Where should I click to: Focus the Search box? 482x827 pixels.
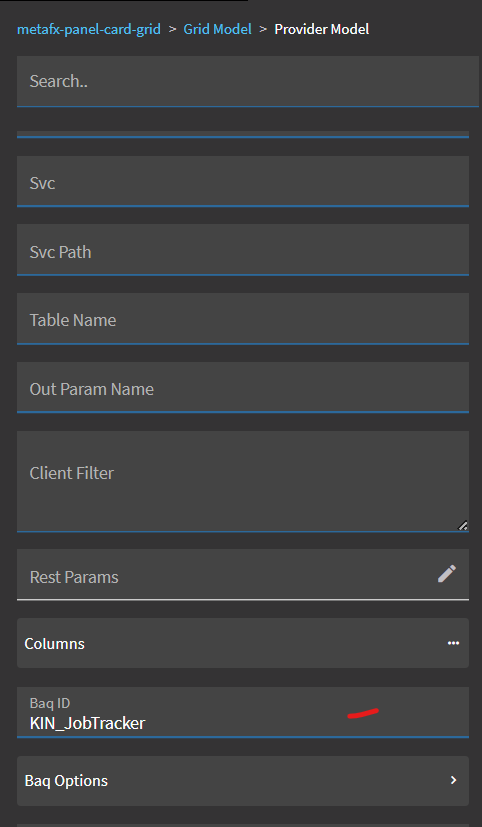[x=247, y=81]
